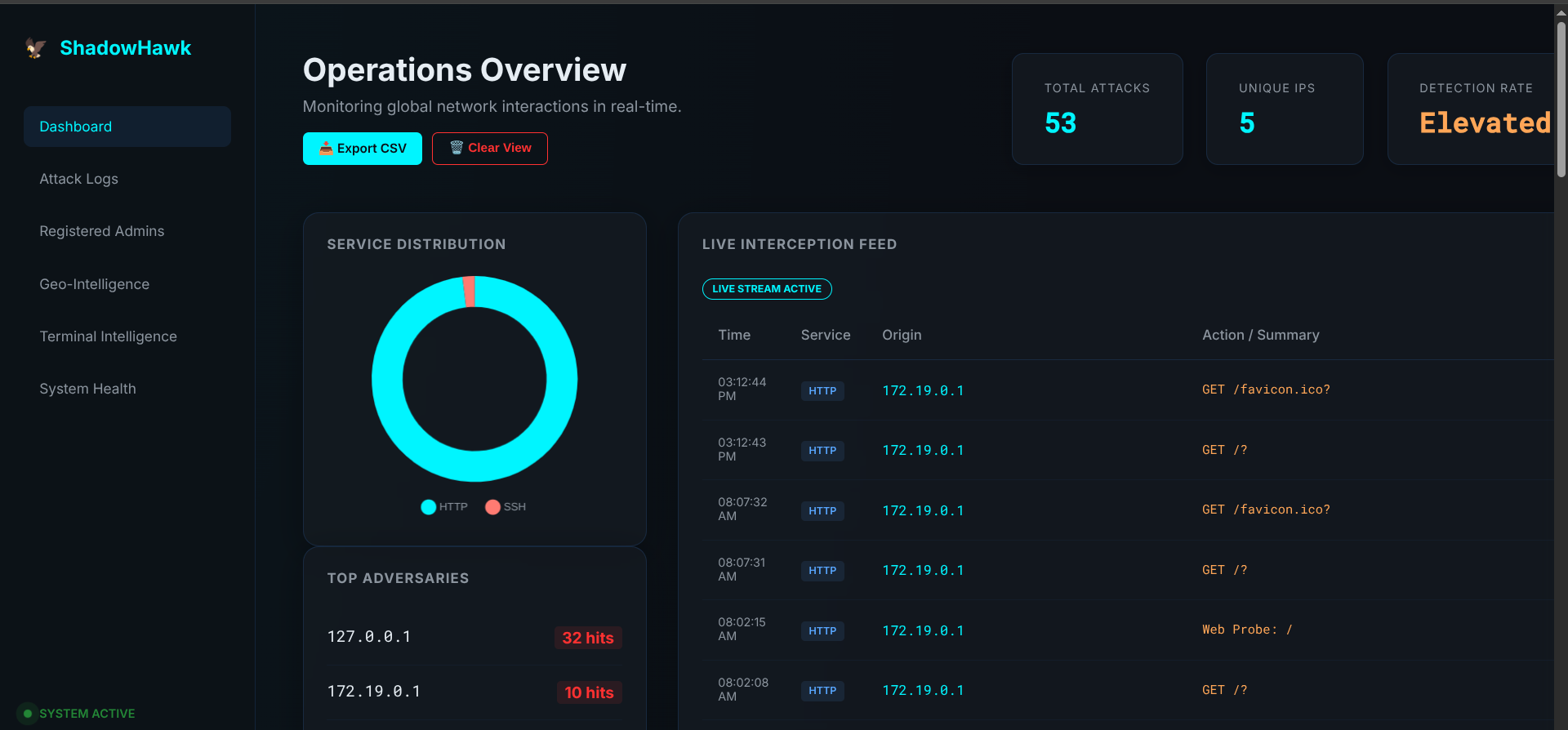Open the Attack Logs page

79,179
